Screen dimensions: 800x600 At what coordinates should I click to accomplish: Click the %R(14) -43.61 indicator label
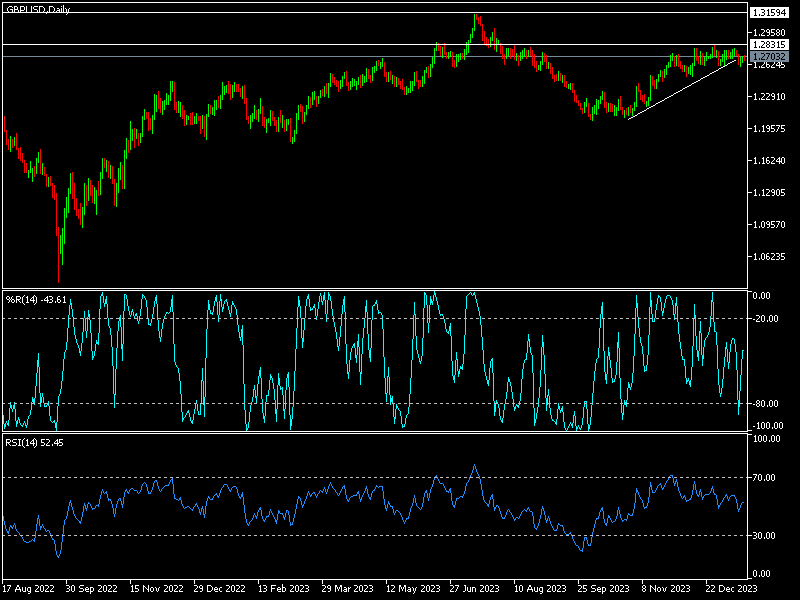36,300
